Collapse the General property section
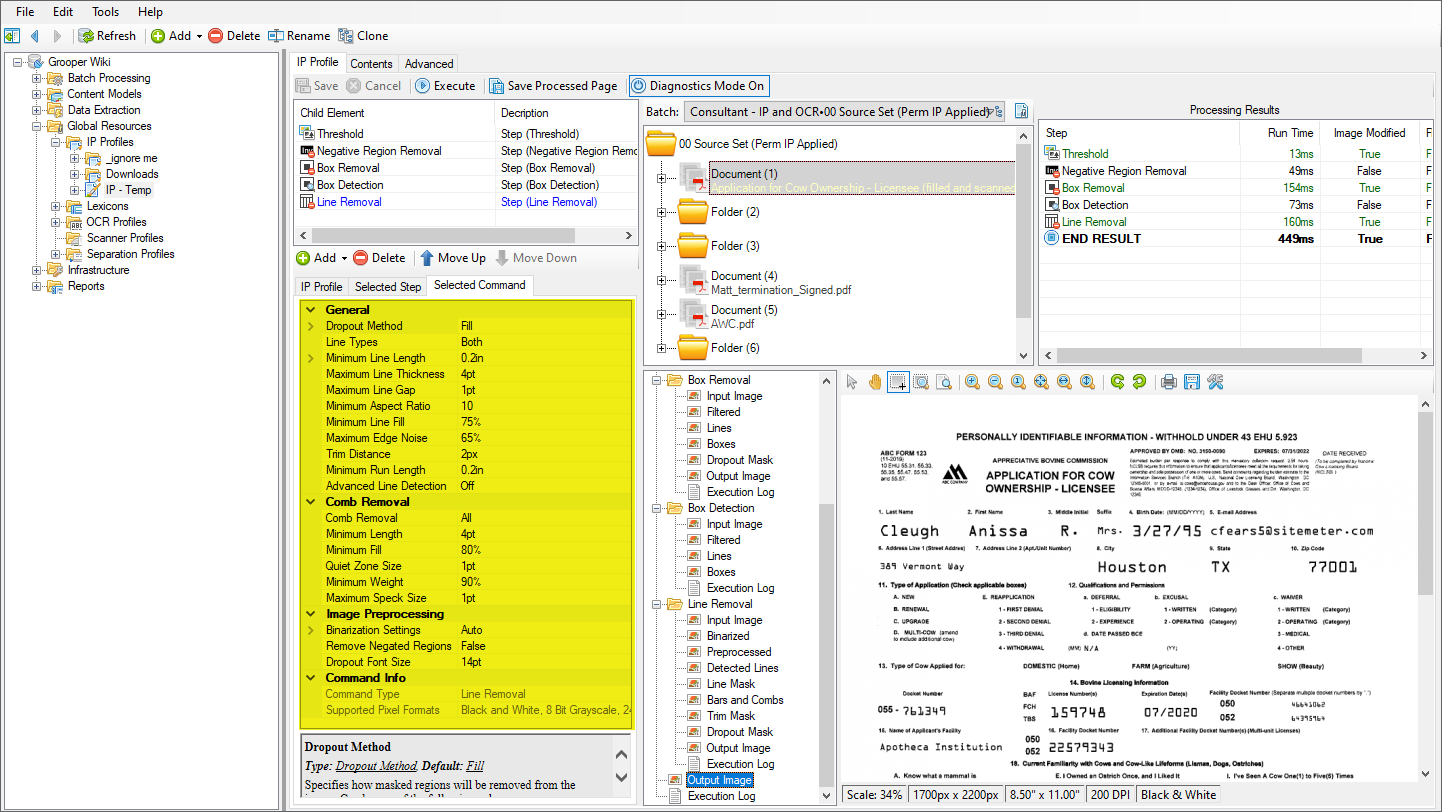 tap(310, 310)
